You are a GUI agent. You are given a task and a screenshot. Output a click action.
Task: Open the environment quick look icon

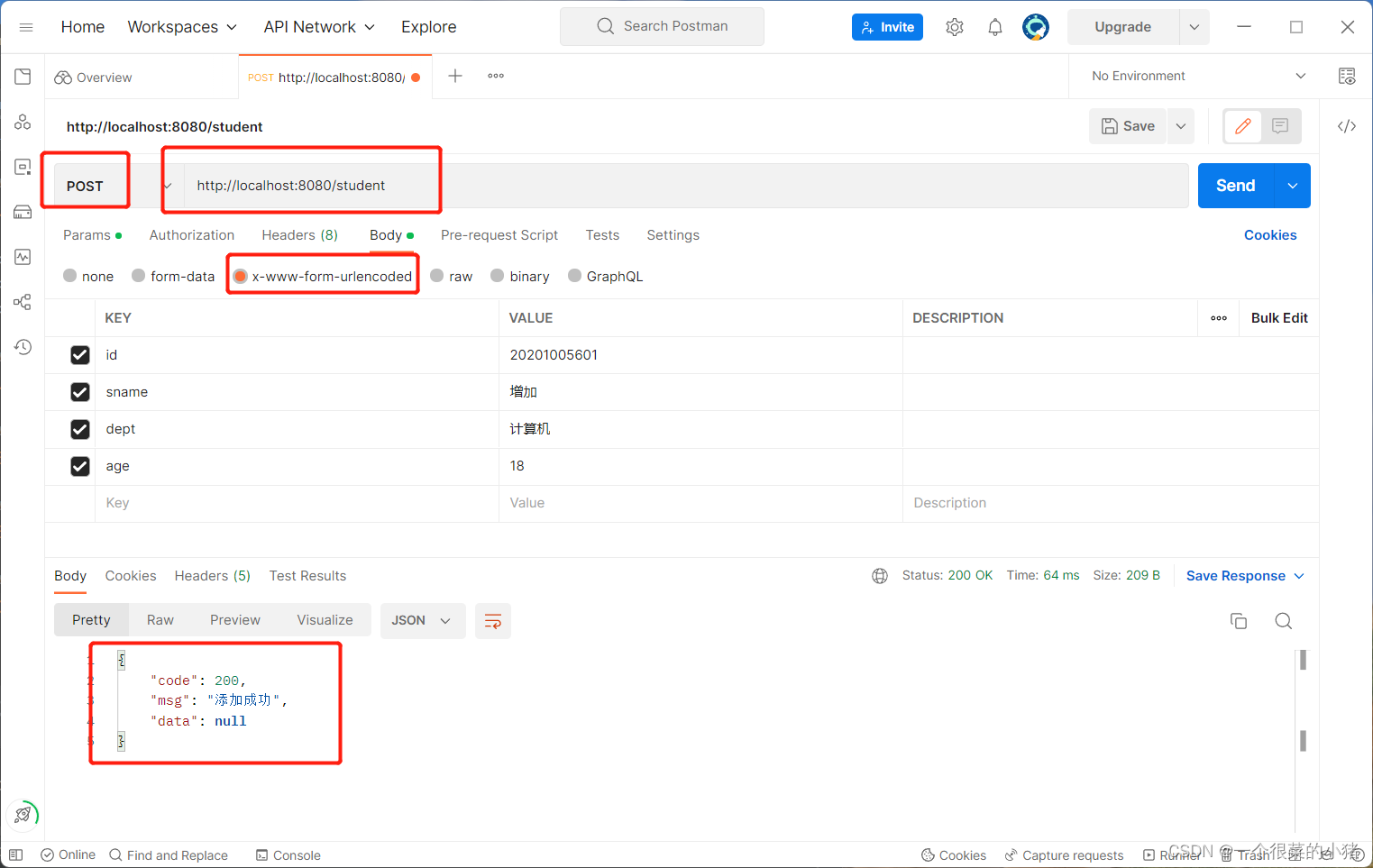pos(1347,77)
